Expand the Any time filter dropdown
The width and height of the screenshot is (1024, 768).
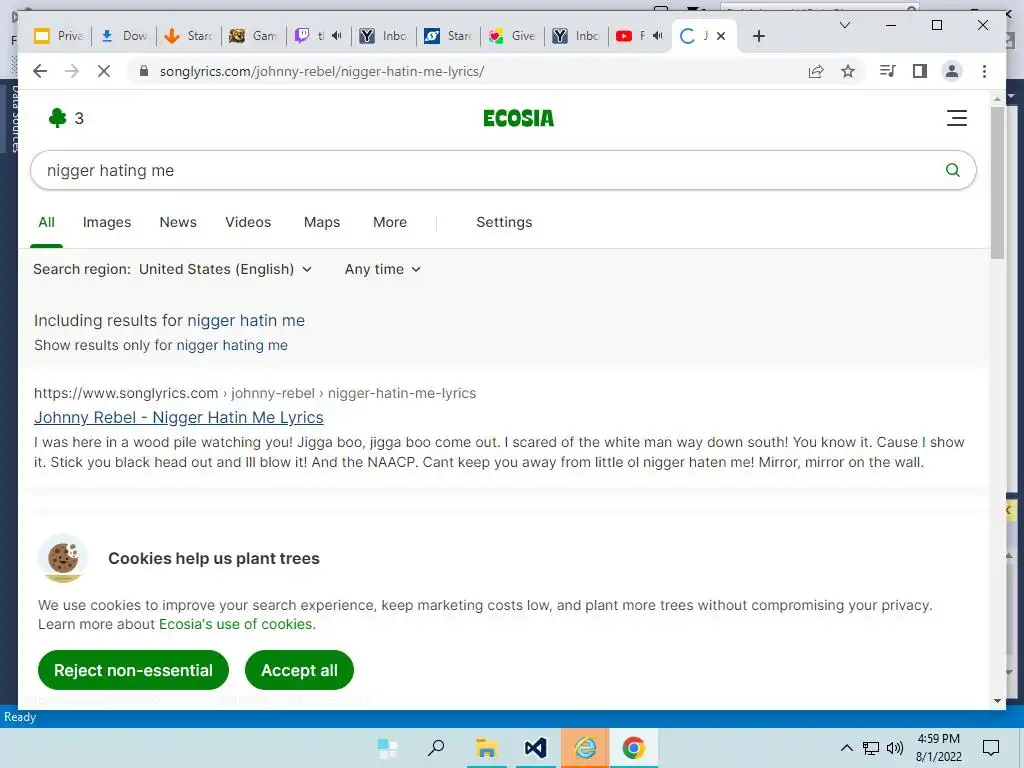[x=383, y=269]
